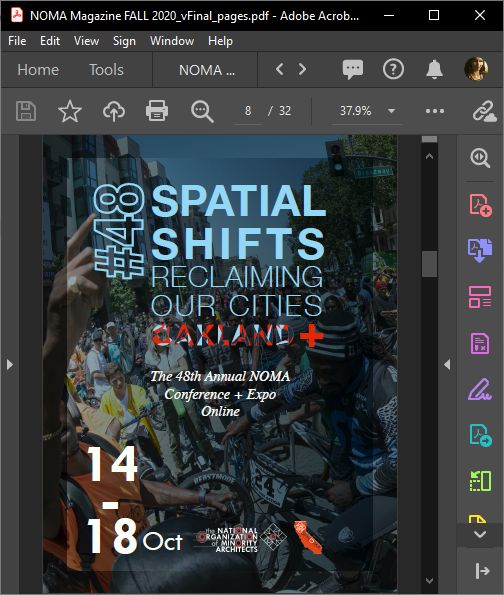
Task: Star this file as a favorite
Action: (x=70, y=111)
